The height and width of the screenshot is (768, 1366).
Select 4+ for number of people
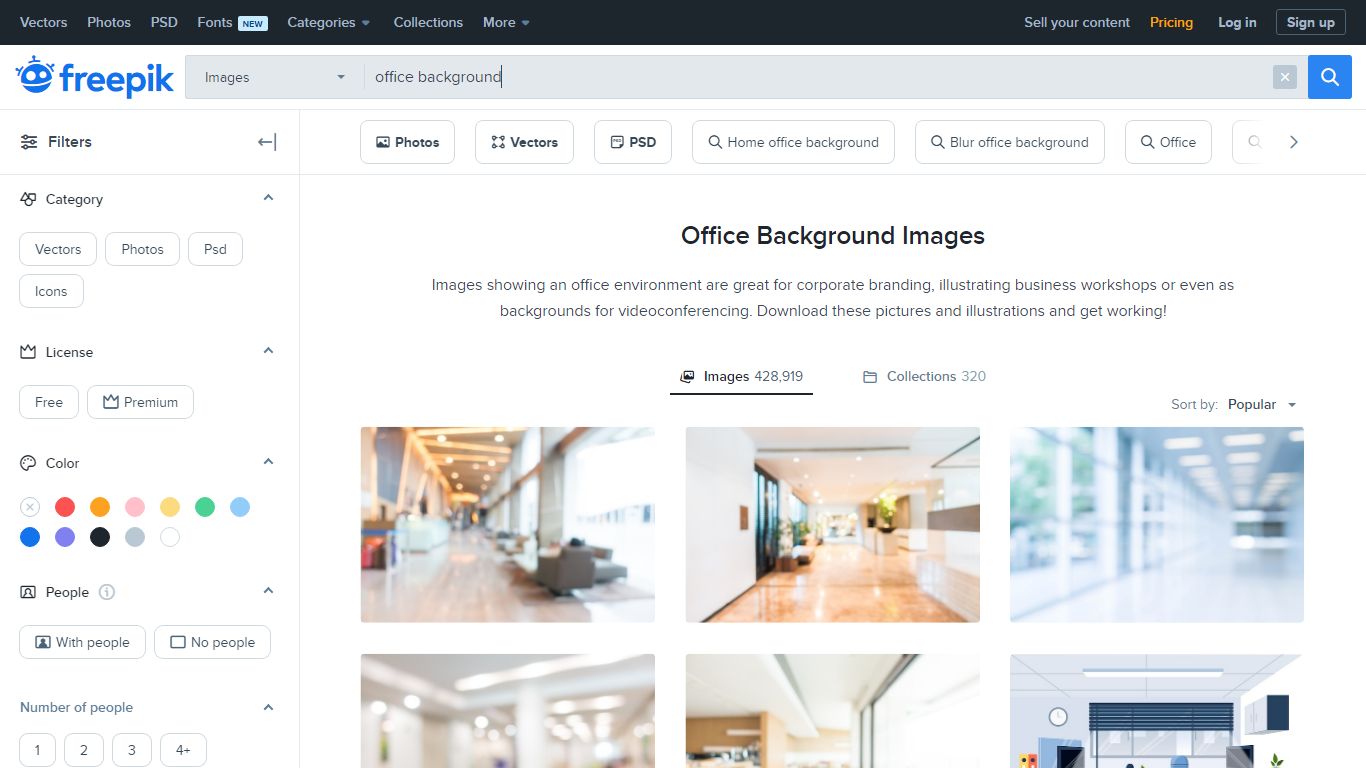point(183,750)
